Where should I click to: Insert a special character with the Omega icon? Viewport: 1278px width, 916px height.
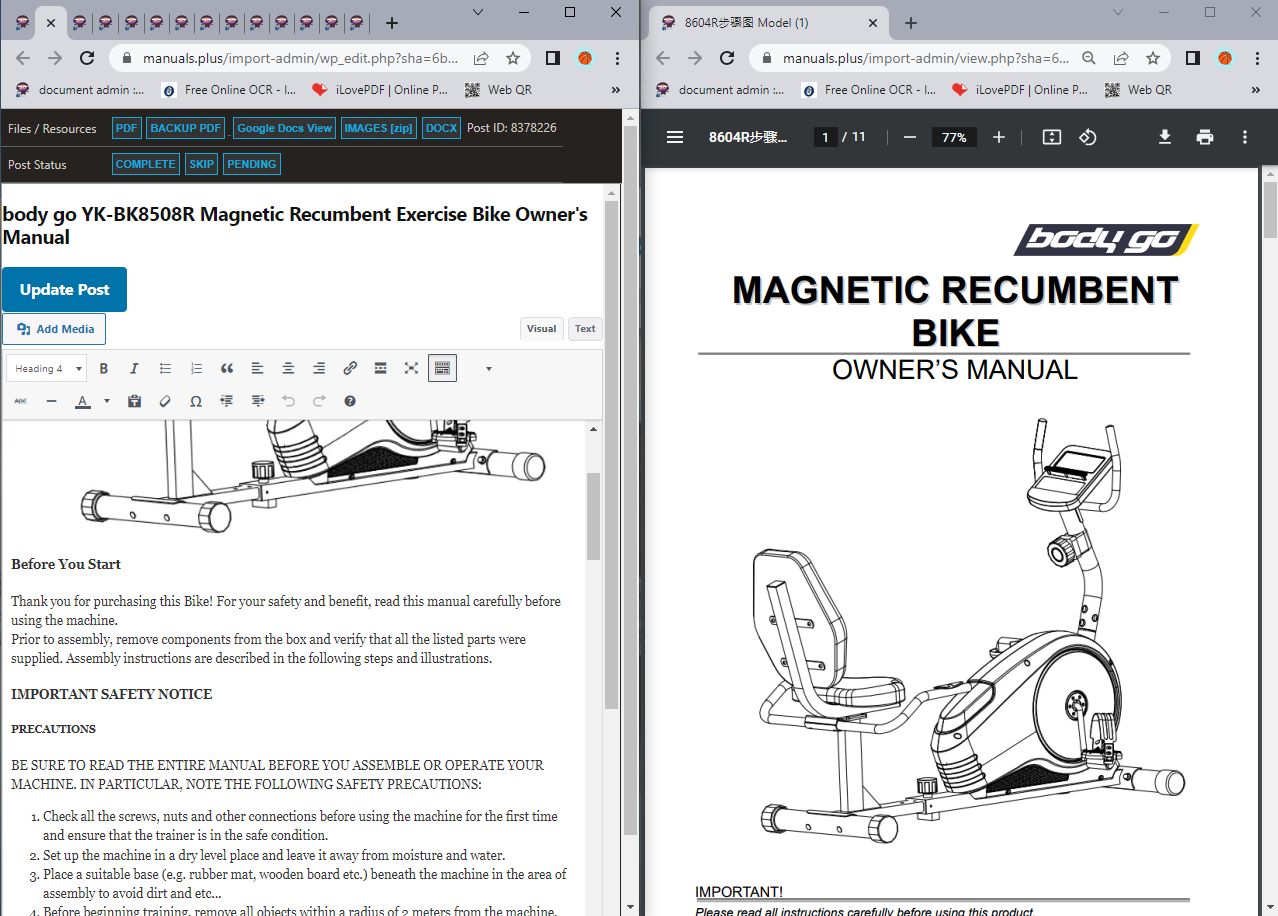pyautogui.click(x=196, y=401)
